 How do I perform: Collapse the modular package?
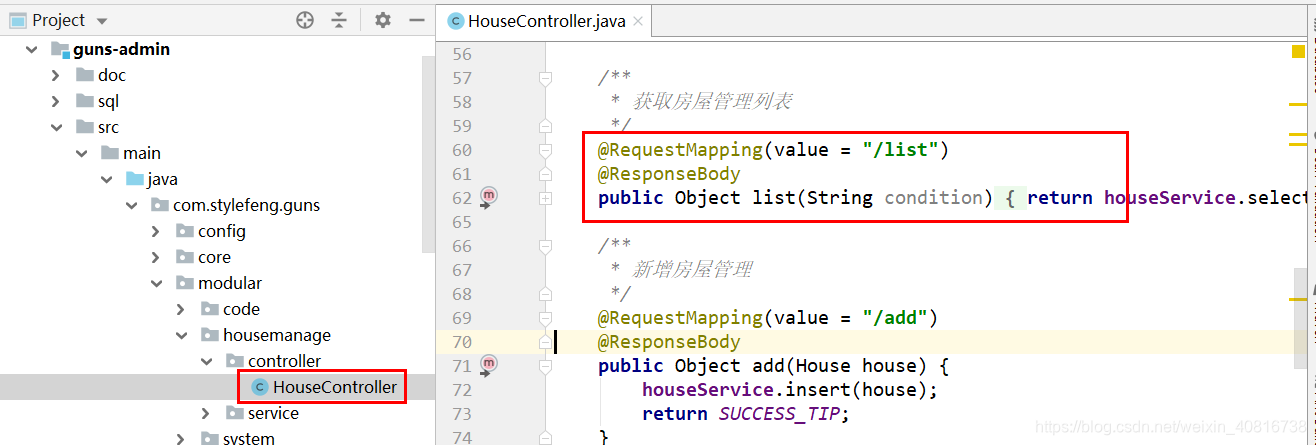(156, 283)
